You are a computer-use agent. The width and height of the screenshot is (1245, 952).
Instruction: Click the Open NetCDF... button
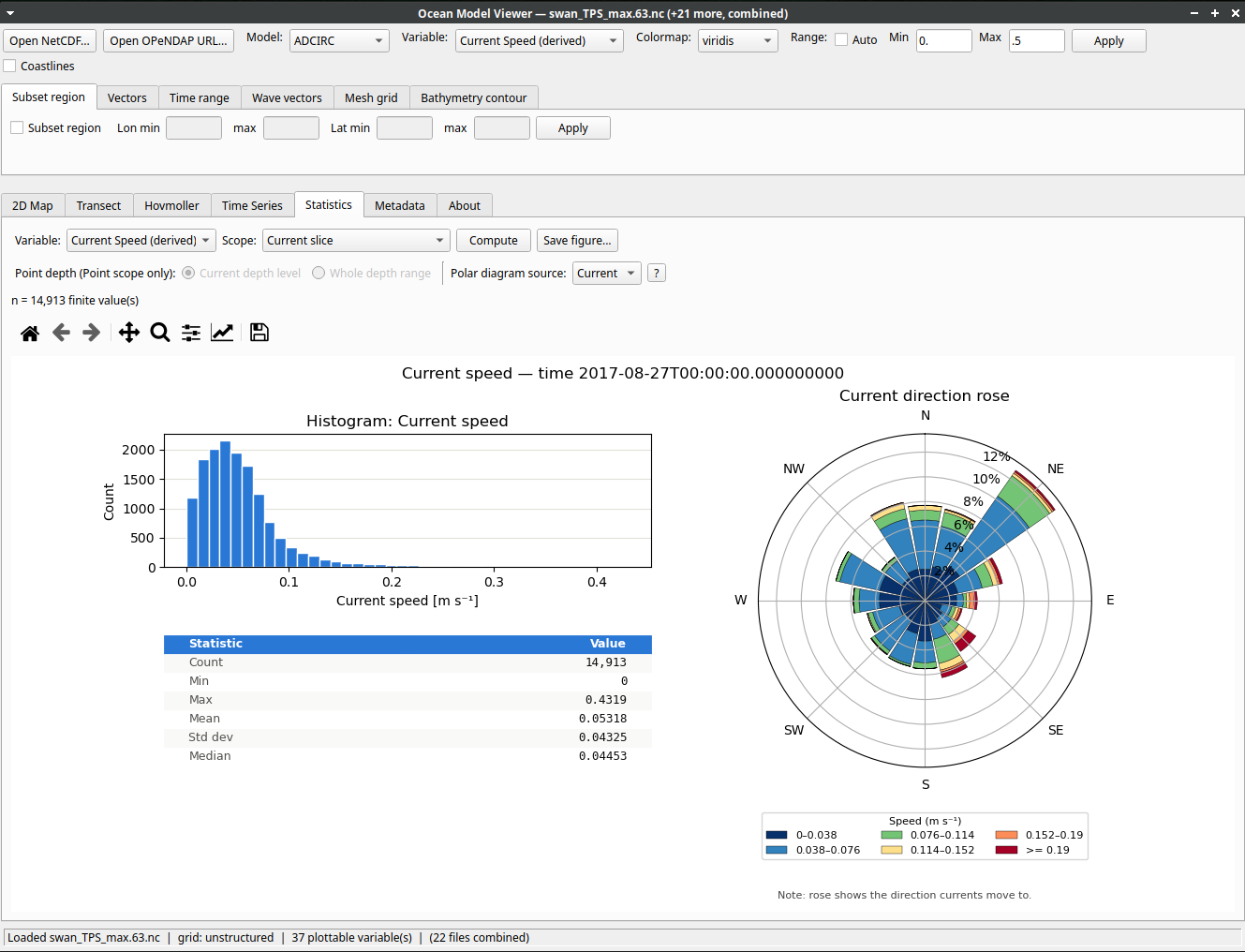tap(50, 41)
